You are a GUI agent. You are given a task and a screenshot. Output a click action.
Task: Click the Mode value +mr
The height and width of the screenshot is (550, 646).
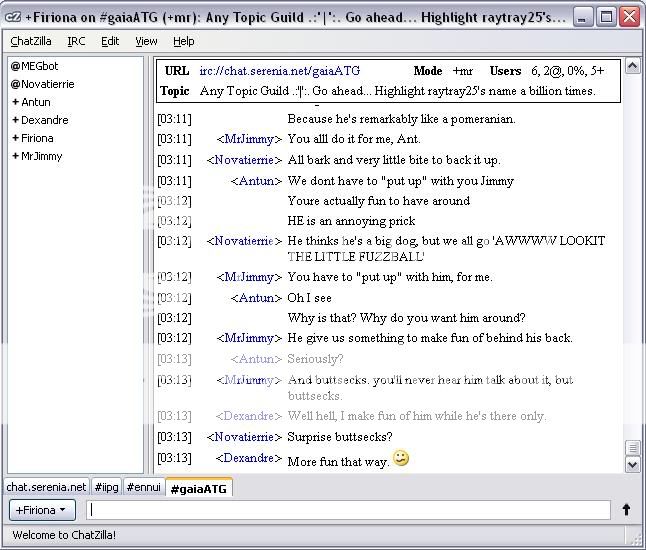pos(463,71)
